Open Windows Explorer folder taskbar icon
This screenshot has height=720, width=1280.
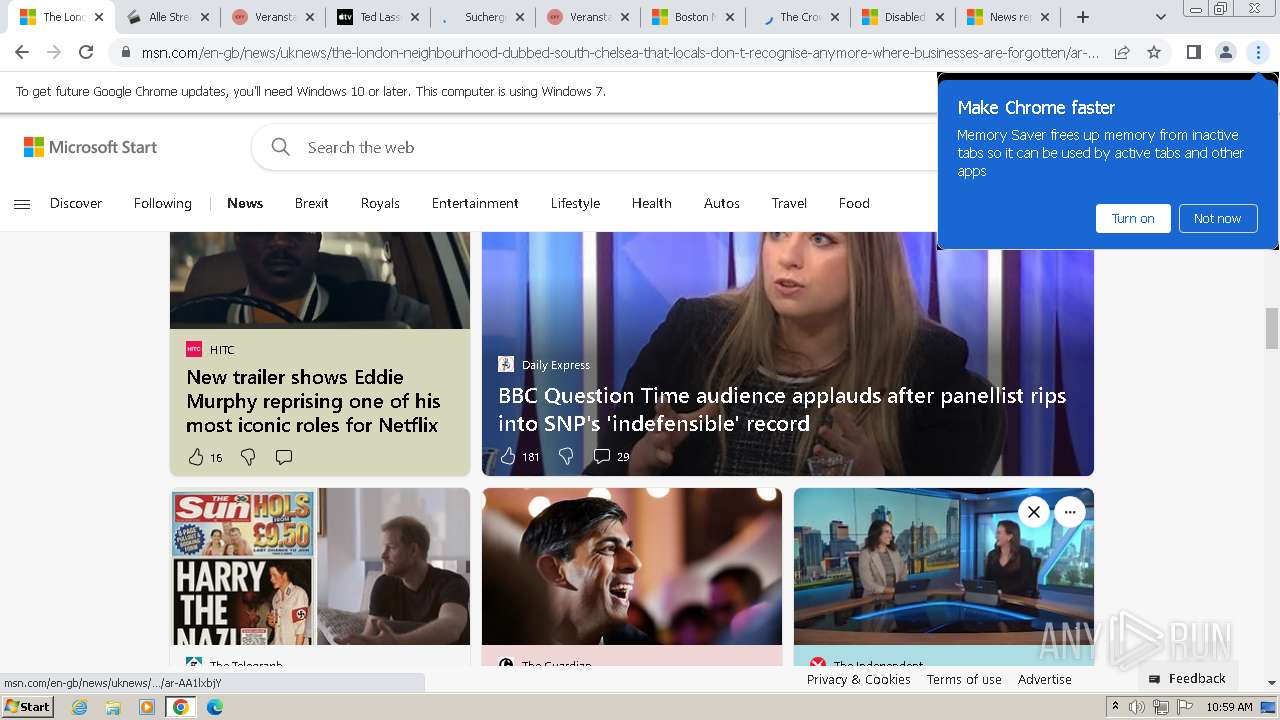(113, 707)
